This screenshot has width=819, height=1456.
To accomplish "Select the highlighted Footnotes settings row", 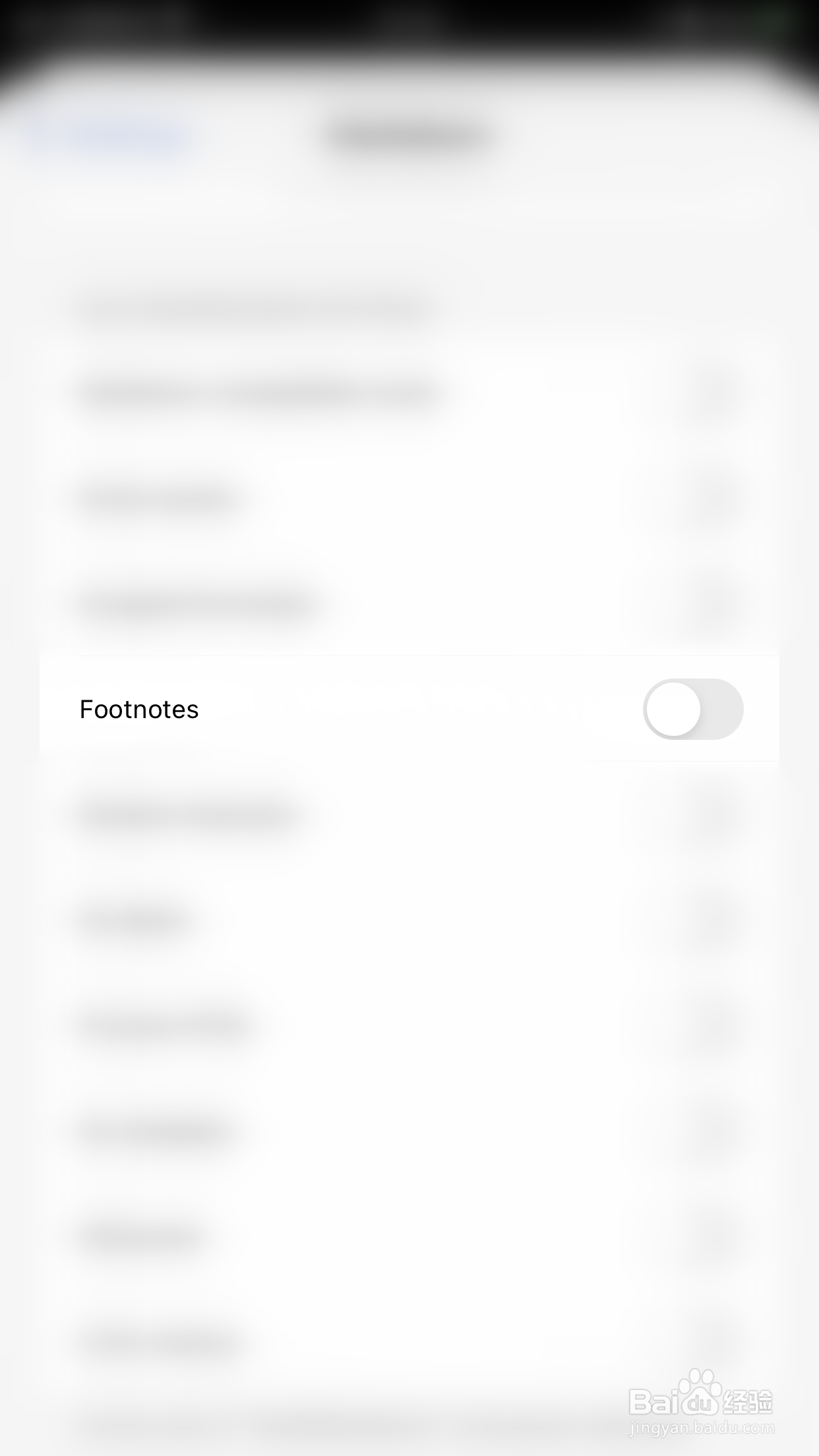I will tap(409, 709).
